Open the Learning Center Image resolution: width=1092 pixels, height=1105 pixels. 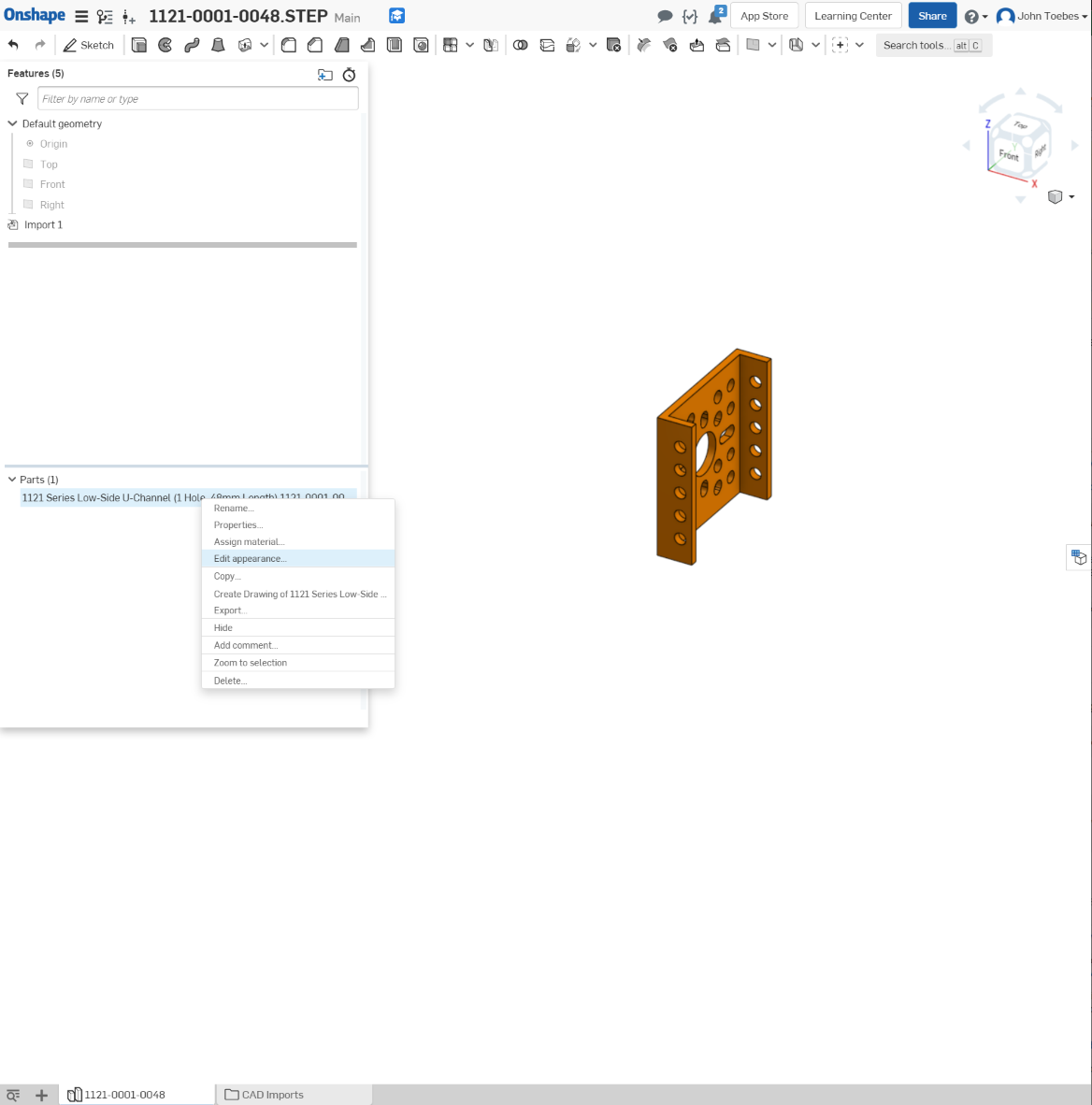[x=853, y=16]
